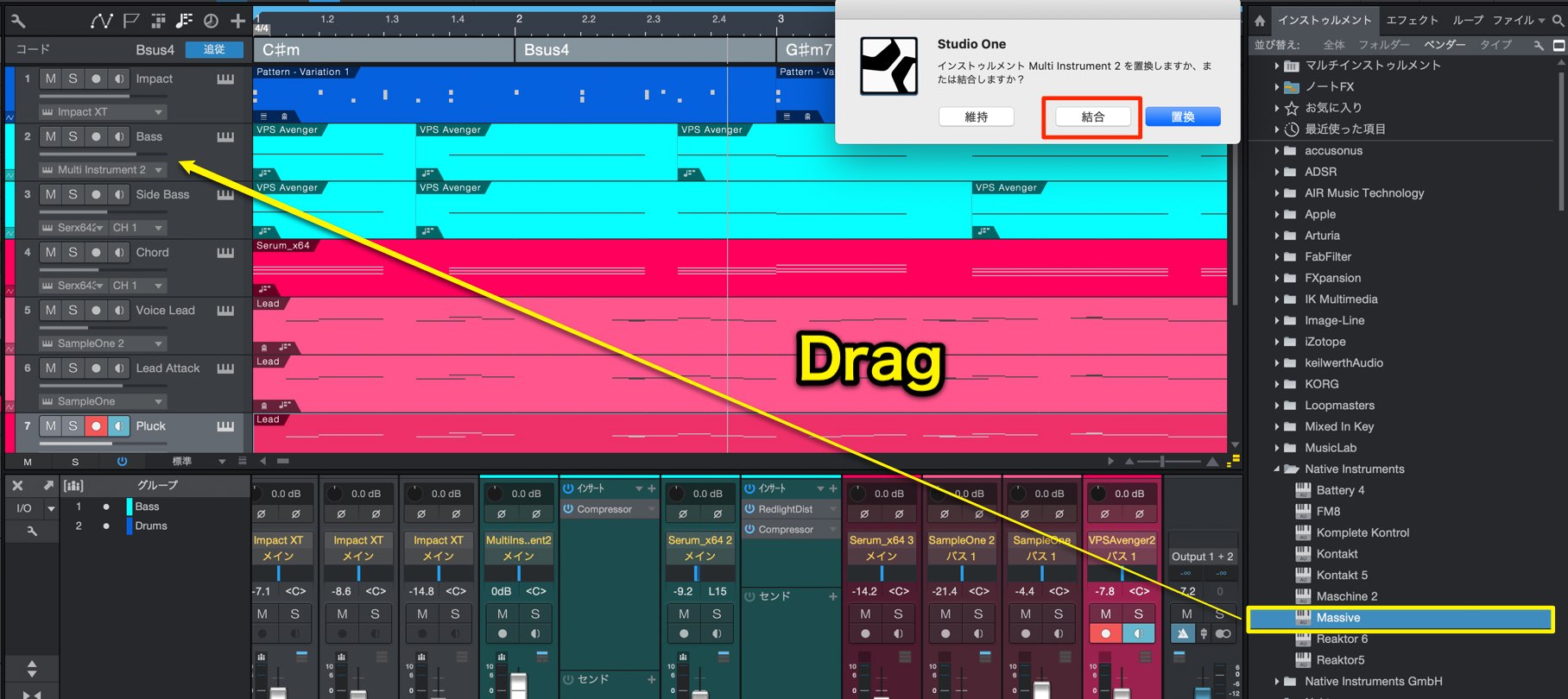Click the 維持 button in dialog

pyautogui.click(x=977, y=116)
